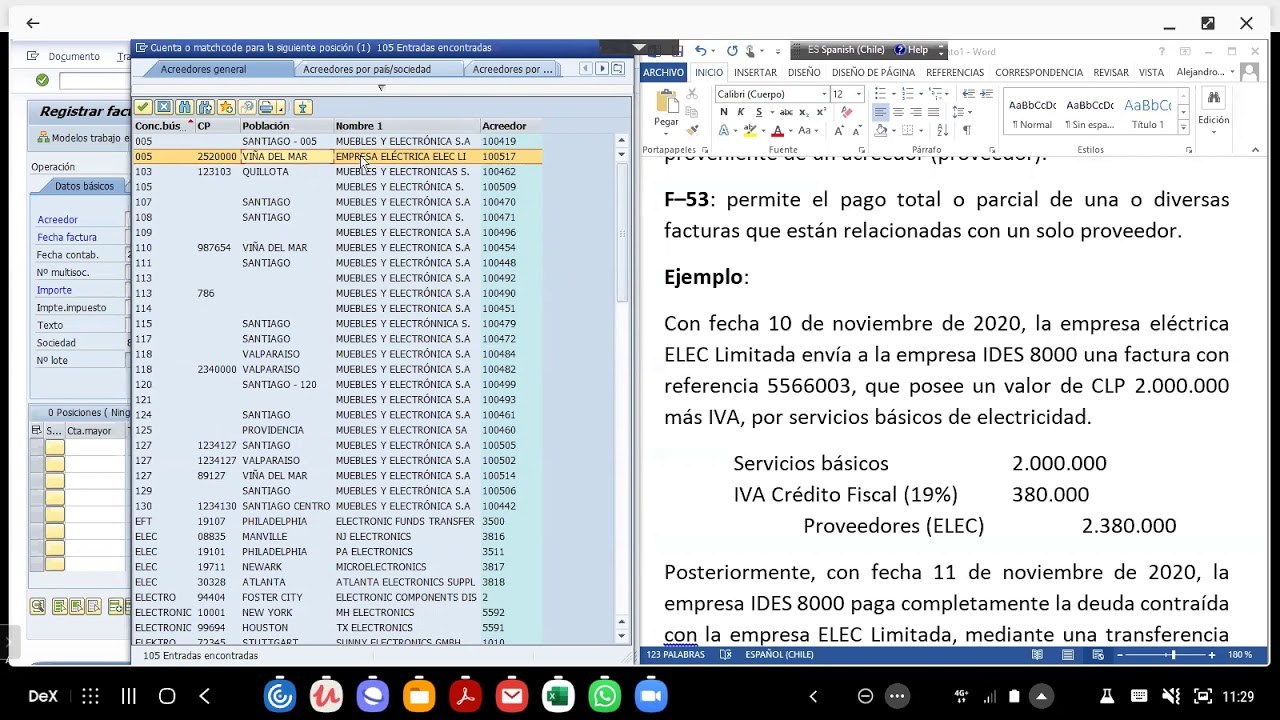Click the 123 PALABRAS word count
Image resolution: width=1280 pixels, height=720 pixels.
[x=675, y=654]
